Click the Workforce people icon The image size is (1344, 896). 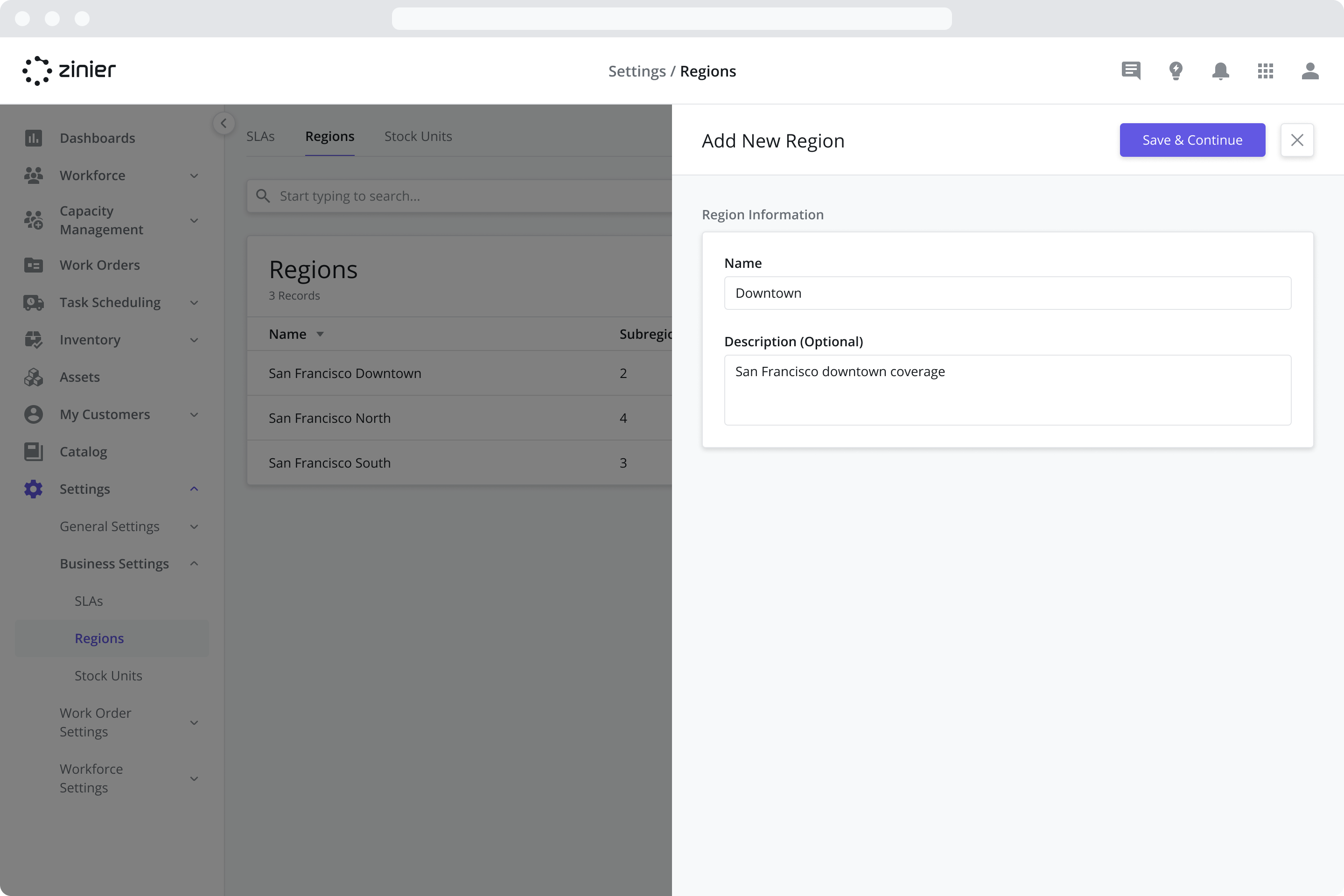click(x=34, y=175)
